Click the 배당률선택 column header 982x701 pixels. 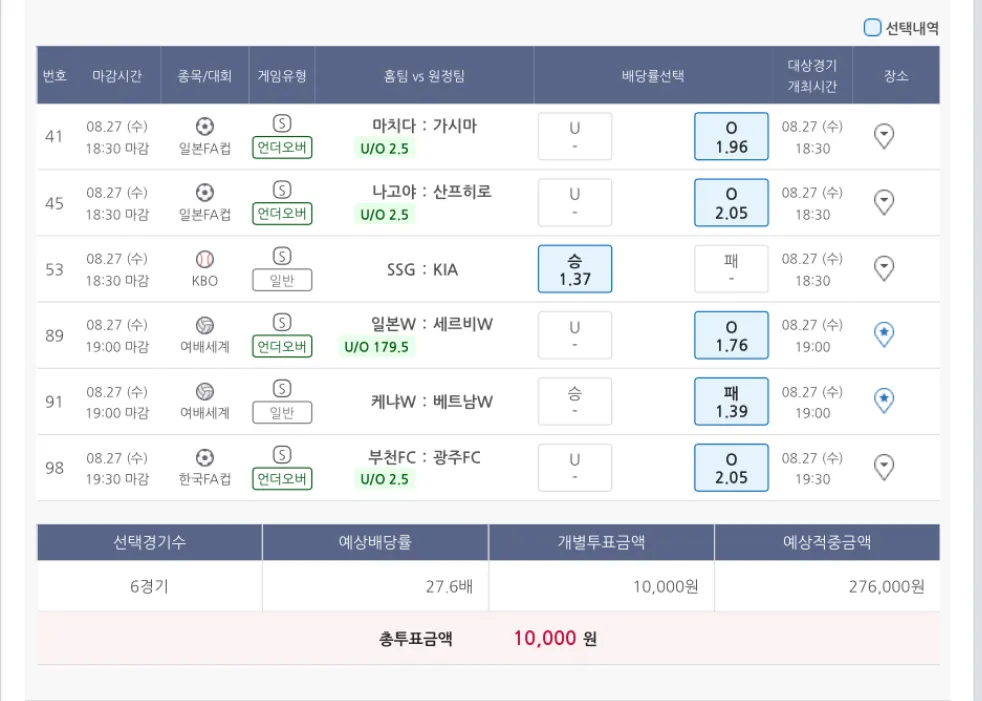[653, 75]
